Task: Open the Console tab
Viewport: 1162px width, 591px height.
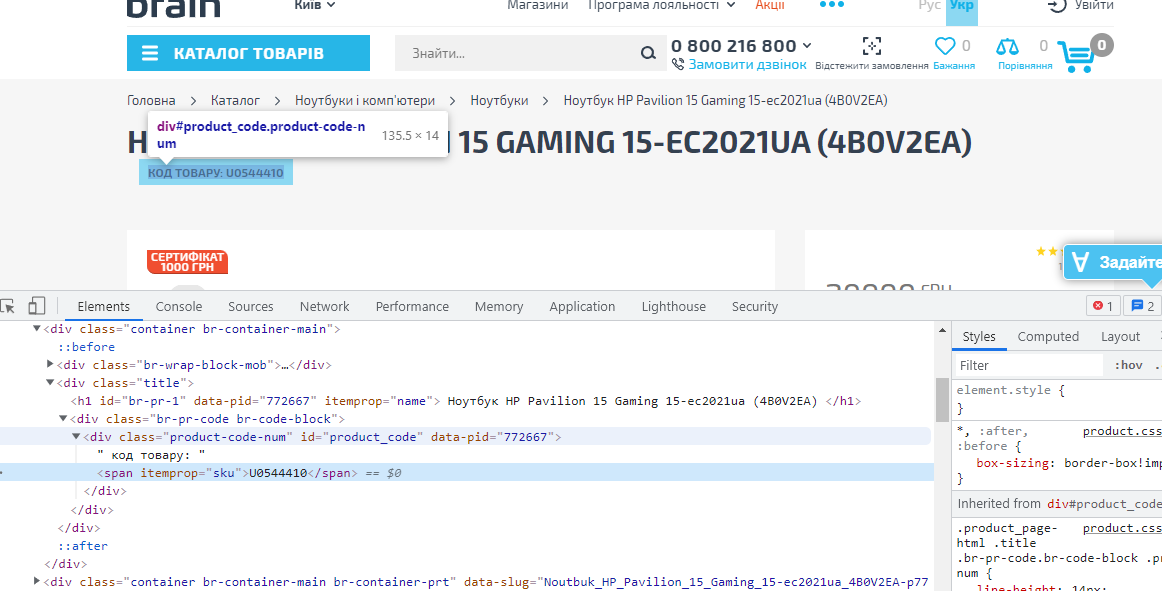Action: pyautogui.click(x=179, y=306)
